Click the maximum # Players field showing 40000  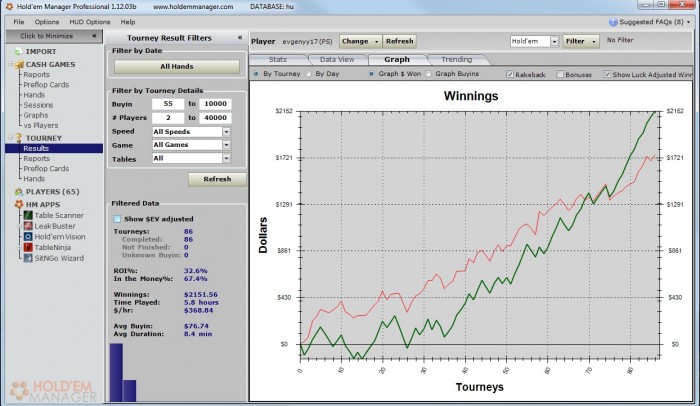[x=215, y=117]
